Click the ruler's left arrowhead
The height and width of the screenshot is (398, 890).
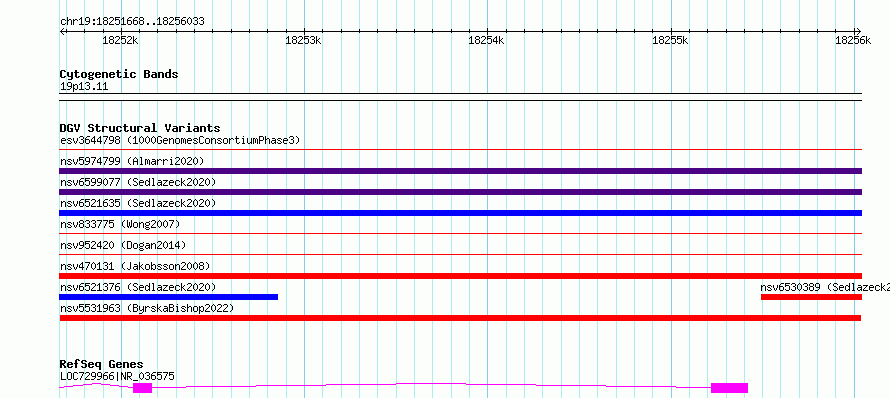point(62,31)
